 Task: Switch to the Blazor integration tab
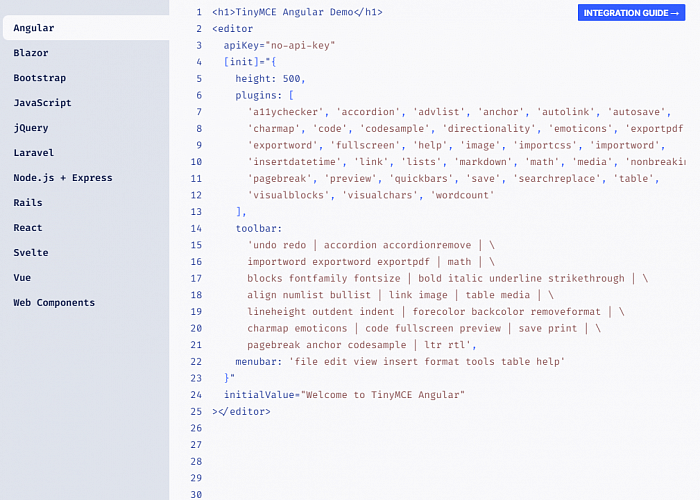31,53
